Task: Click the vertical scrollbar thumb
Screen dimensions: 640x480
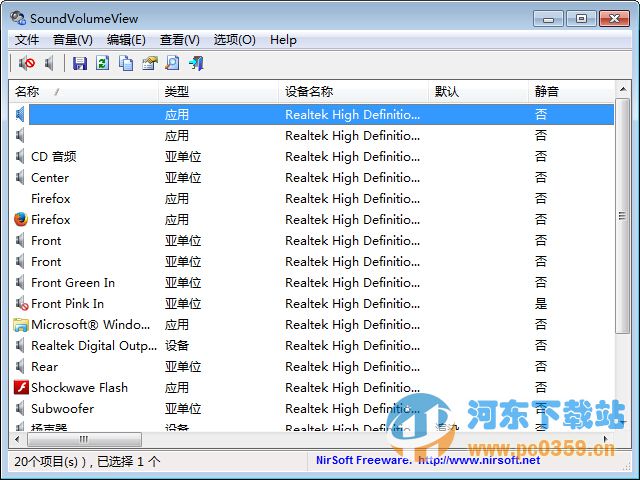Action: pos(622,216)
